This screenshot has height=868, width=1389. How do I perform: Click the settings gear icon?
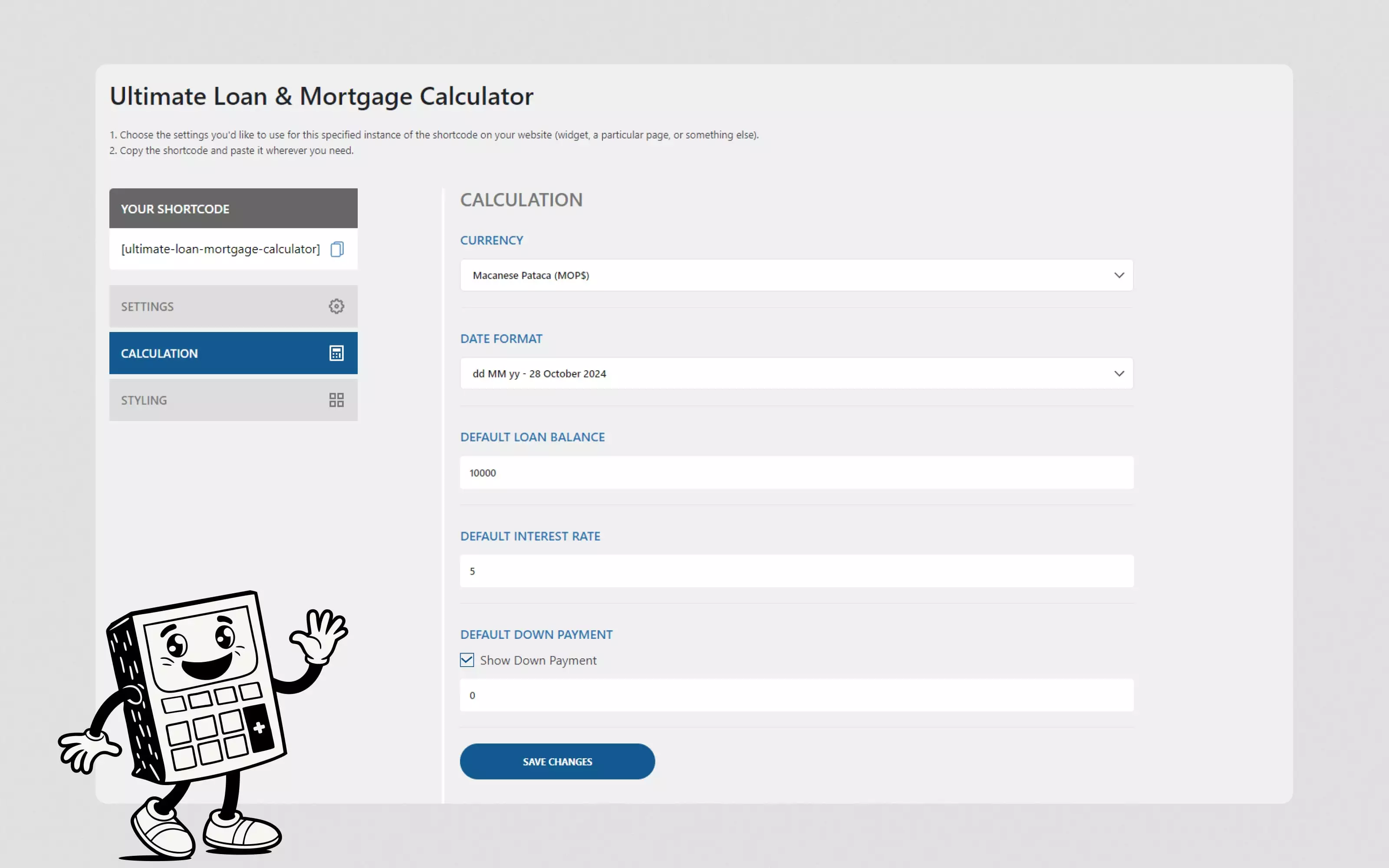tap(337, 306)
